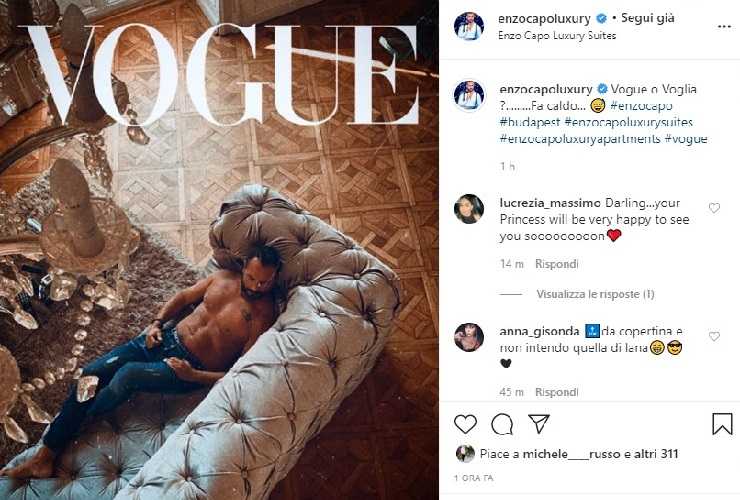Image resolution: width=740 pixels, height=500 pixels.
Task: Expand Visualizza le risposte (1) replies
Action: click(595, 294)
